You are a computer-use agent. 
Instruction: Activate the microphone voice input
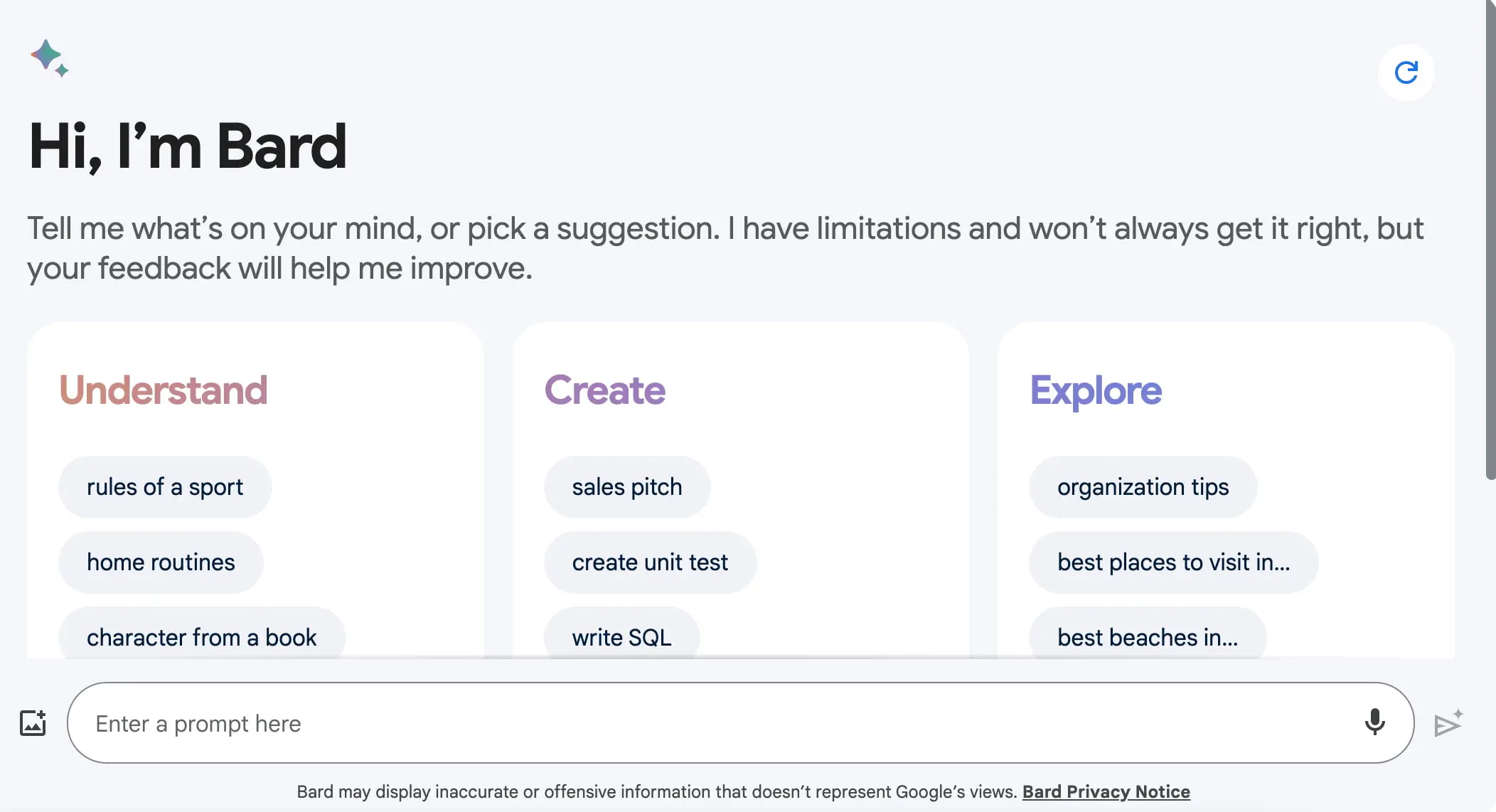pyautogui.click(x=1374, y=722)
